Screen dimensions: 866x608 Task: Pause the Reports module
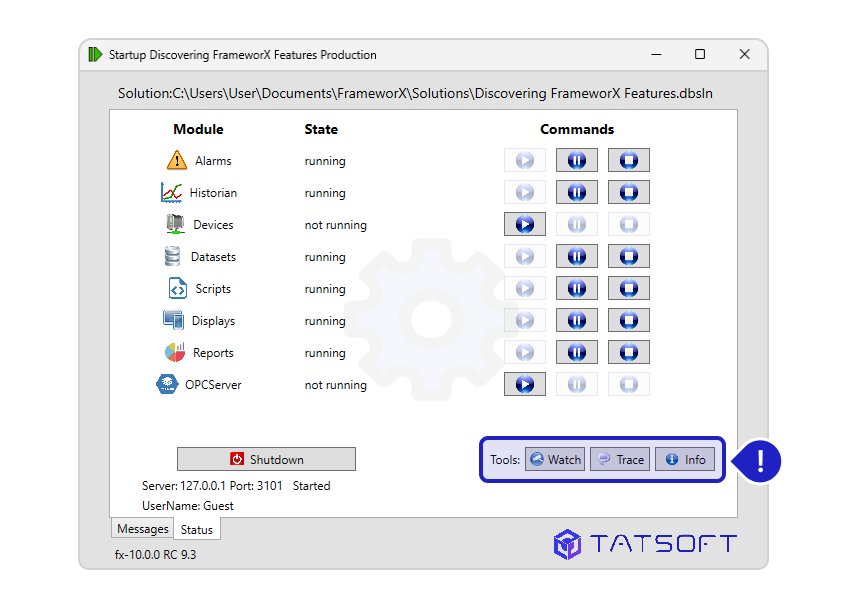(577, 353)
